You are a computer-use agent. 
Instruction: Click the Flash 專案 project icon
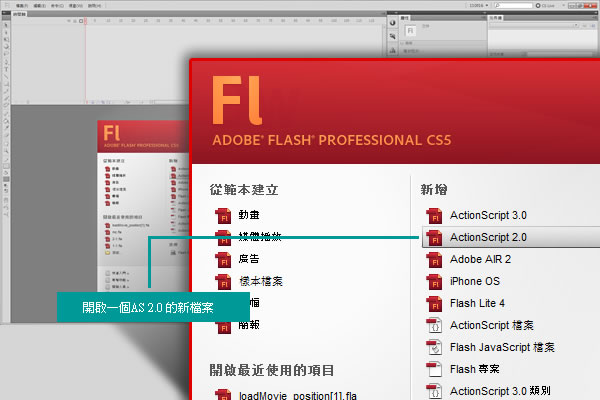coord(434,369)
